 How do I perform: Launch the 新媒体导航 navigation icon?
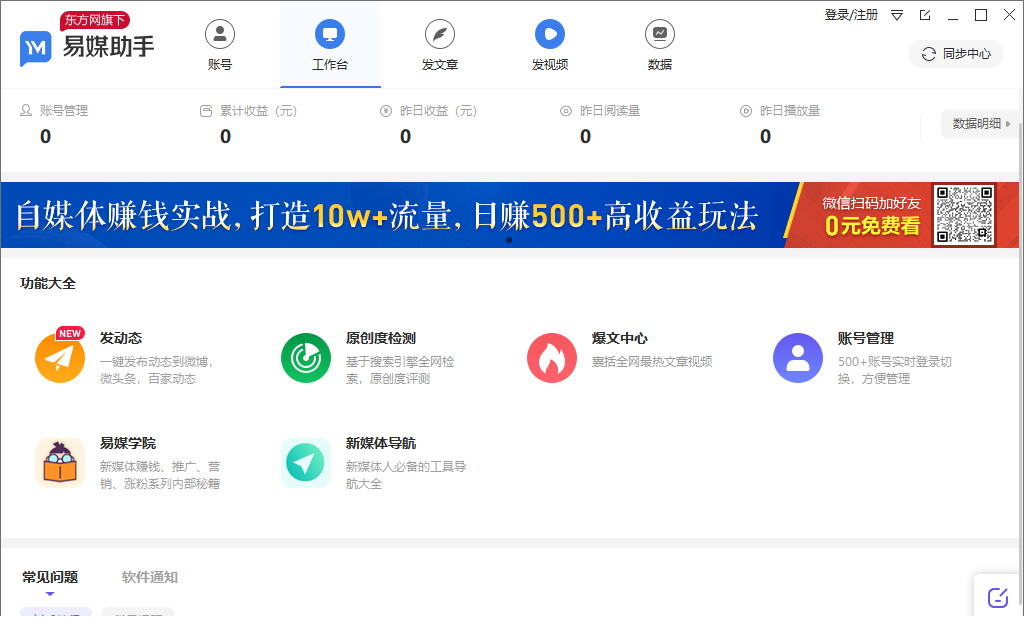click(x=306, y=462)
